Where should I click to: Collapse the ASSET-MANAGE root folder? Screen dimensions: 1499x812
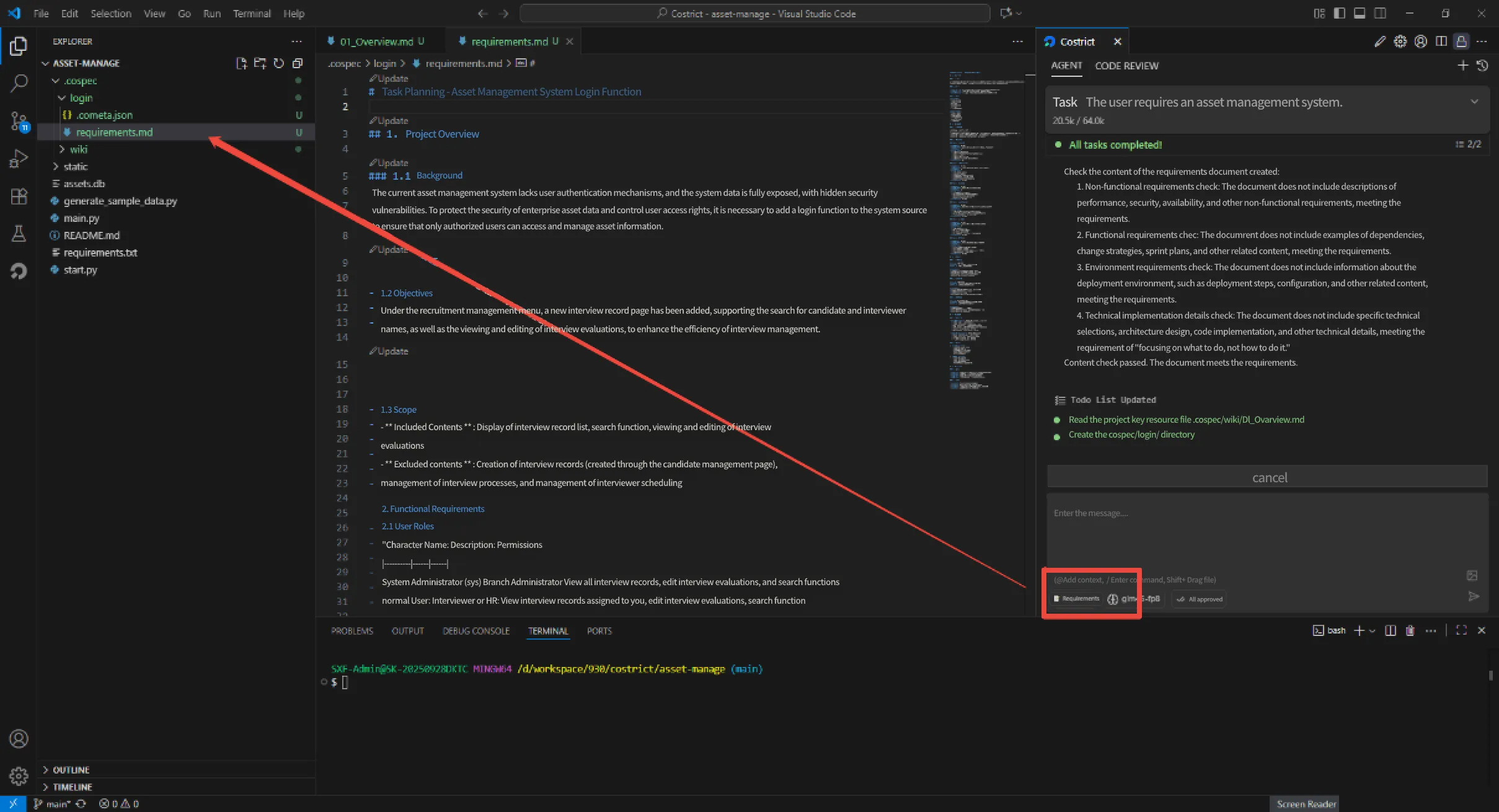(45, 63)
